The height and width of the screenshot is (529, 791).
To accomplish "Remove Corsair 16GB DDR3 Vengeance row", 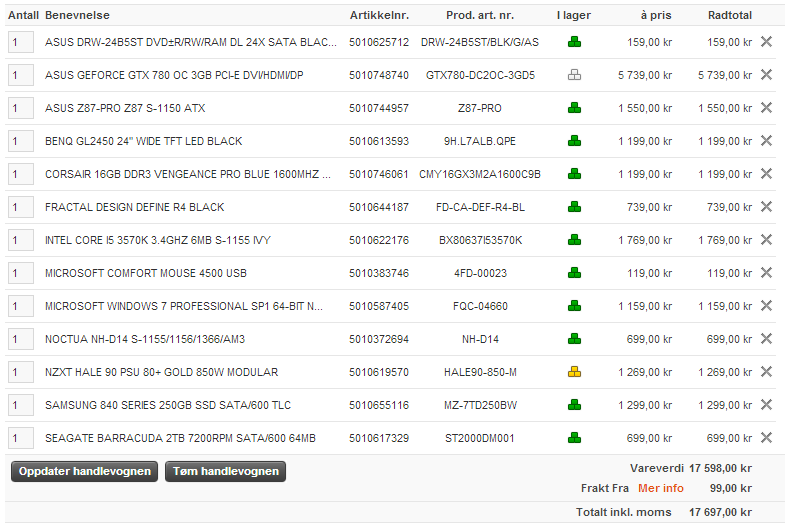I will (x=766, y=174).
